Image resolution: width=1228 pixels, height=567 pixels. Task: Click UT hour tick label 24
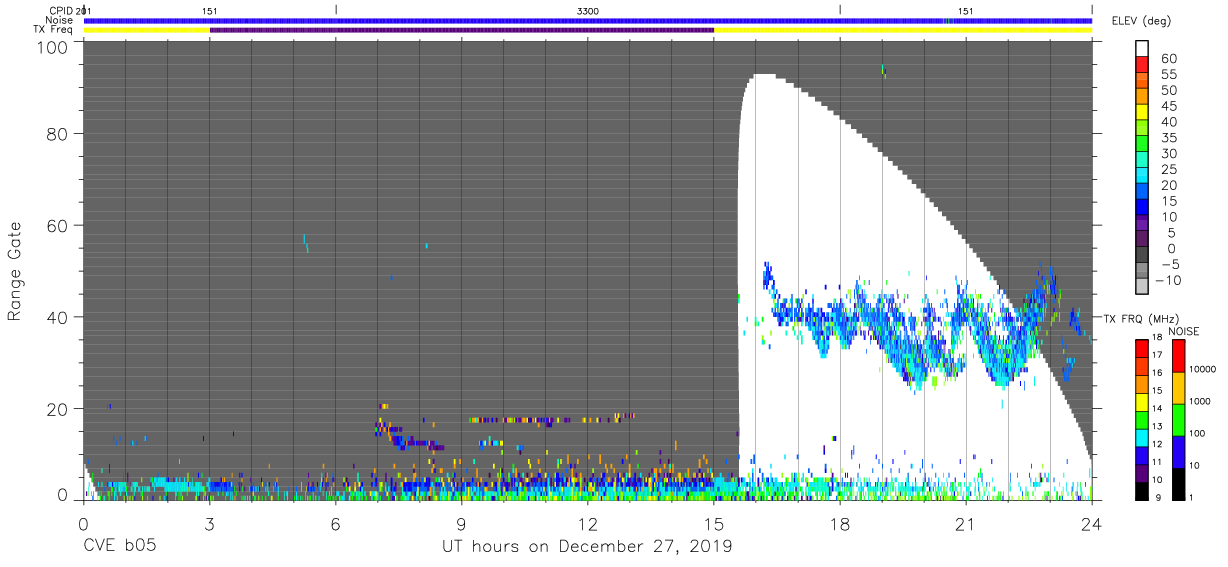pyautogui.click(x=1092, y=524)
